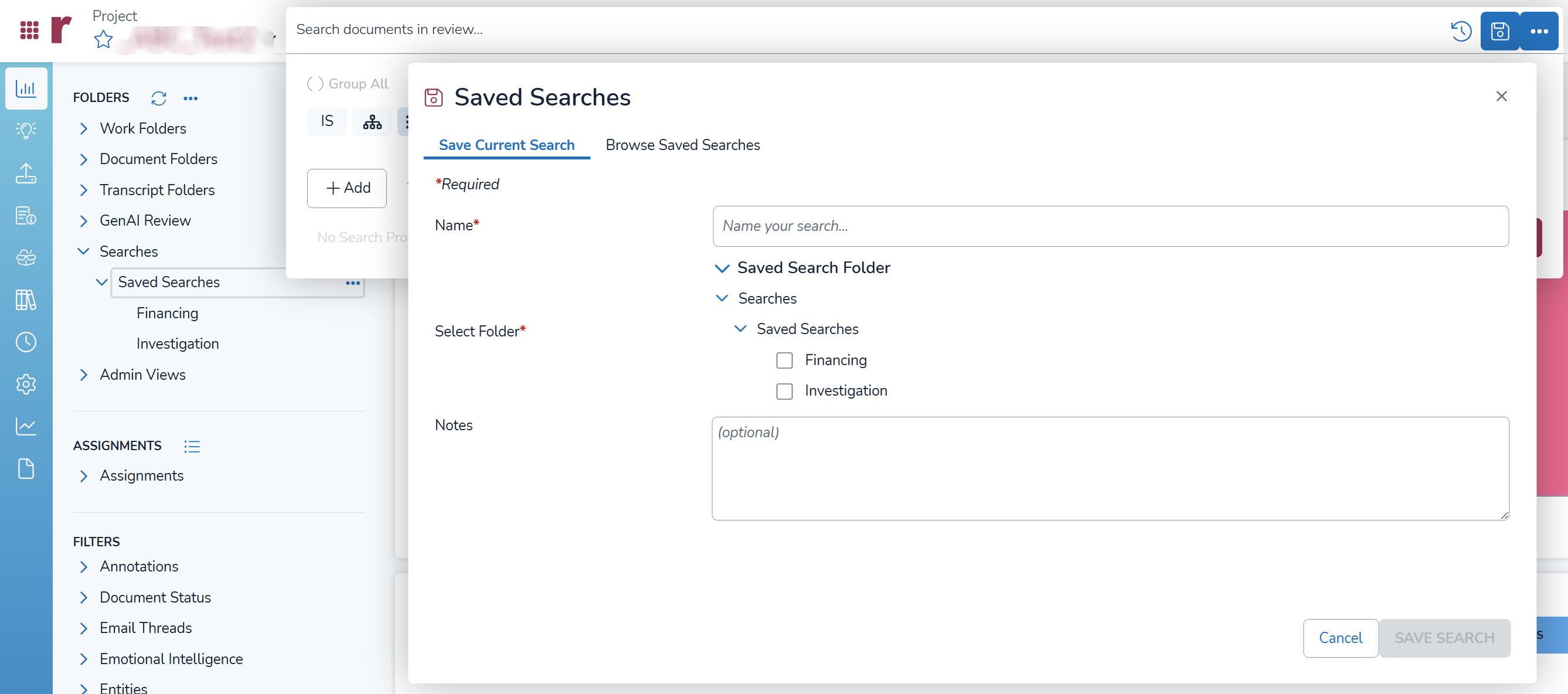Click the hierarchy tree icon
1568x694 pixels.
[372, 122]
